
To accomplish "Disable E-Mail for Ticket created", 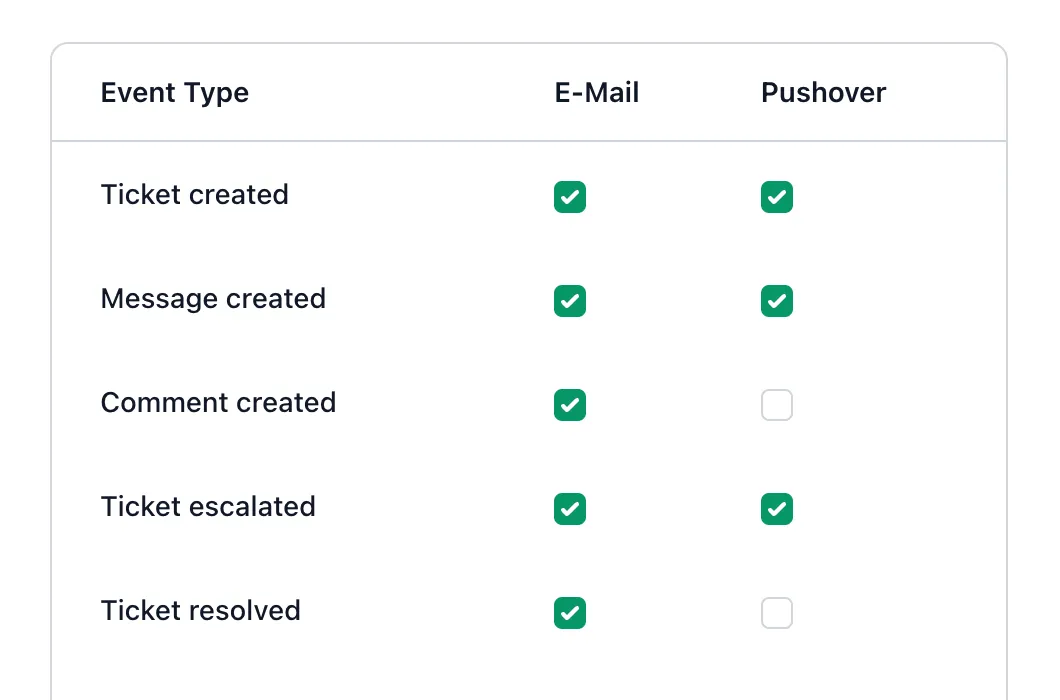I will point(570,197).
